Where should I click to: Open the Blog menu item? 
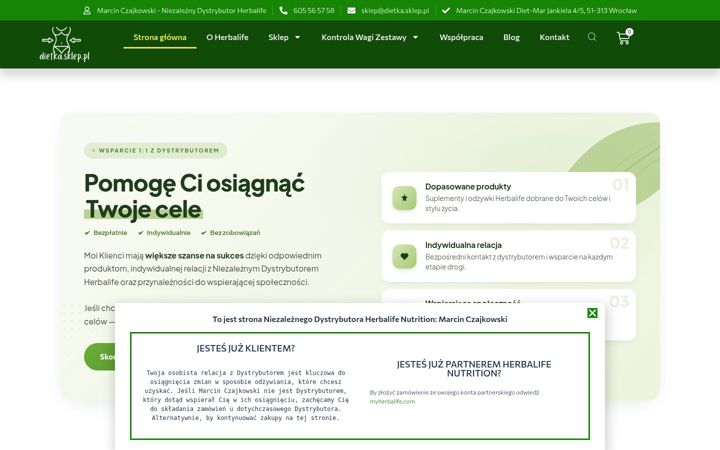[x=511, y=37]
